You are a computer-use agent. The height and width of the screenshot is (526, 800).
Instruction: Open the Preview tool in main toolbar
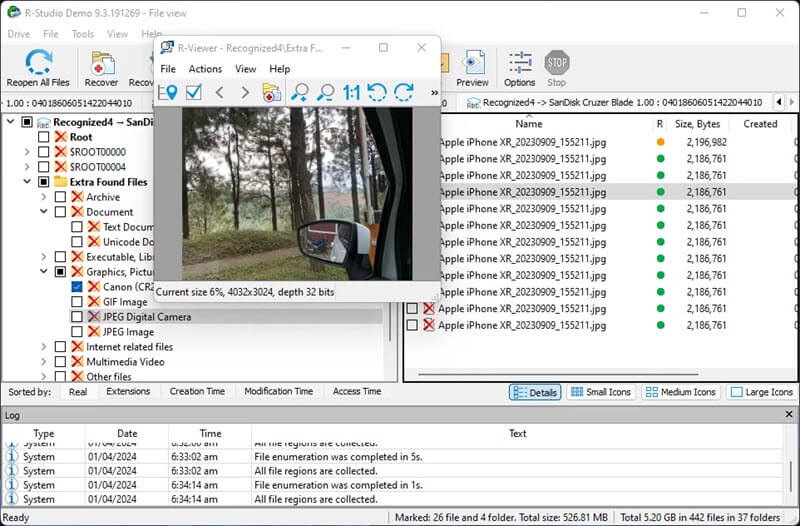(472, 68)
